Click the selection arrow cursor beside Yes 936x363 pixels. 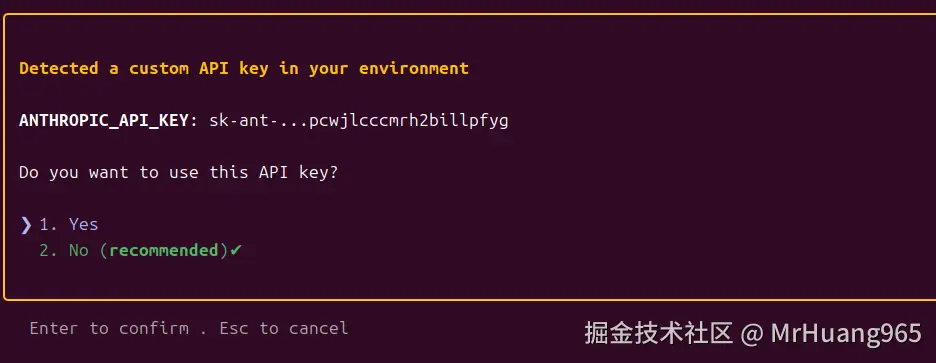point(26,225)
